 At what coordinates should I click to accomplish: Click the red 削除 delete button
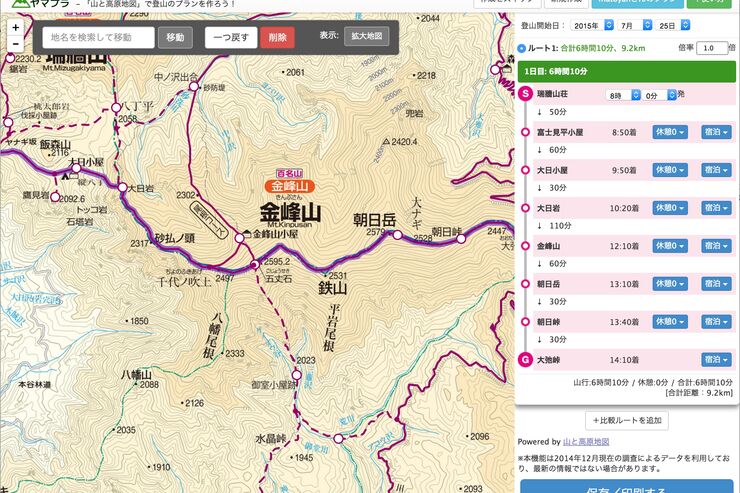point(277,37)
